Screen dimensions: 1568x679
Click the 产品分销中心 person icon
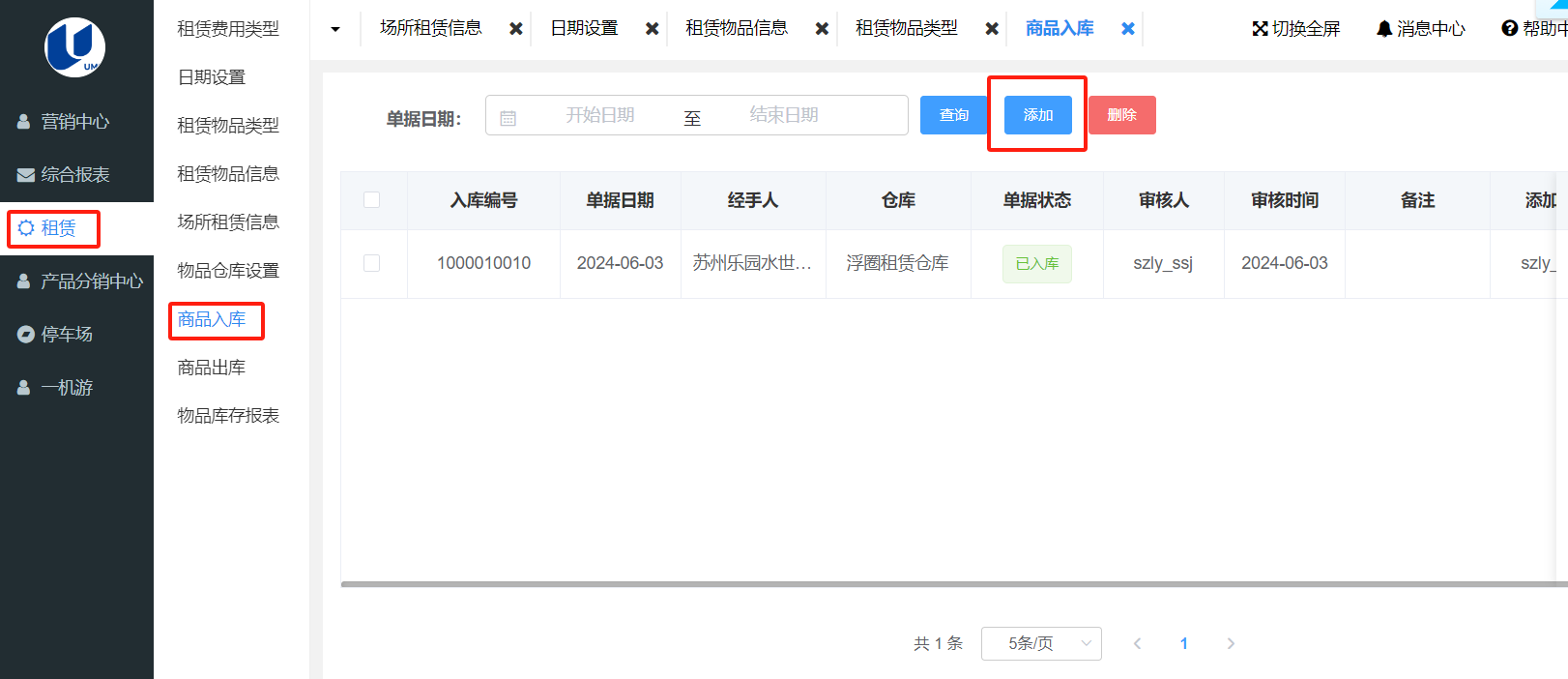pos(24,281)
